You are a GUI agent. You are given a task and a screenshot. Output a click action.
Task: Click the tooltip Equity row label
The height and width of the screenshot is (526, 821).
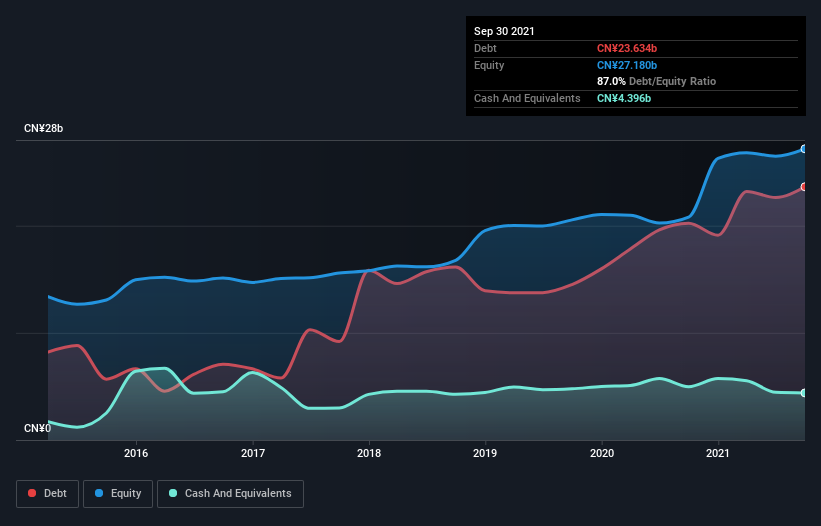pos(489,65)
